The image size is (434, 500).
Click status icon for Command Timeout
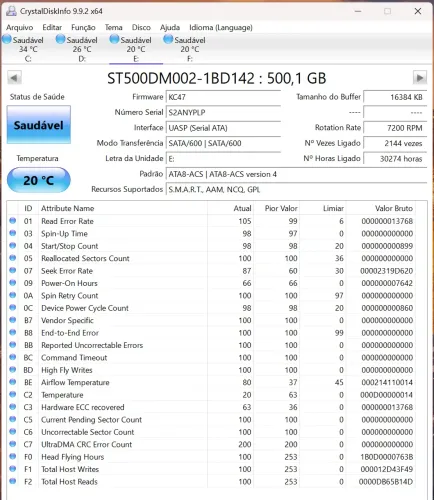13,357
